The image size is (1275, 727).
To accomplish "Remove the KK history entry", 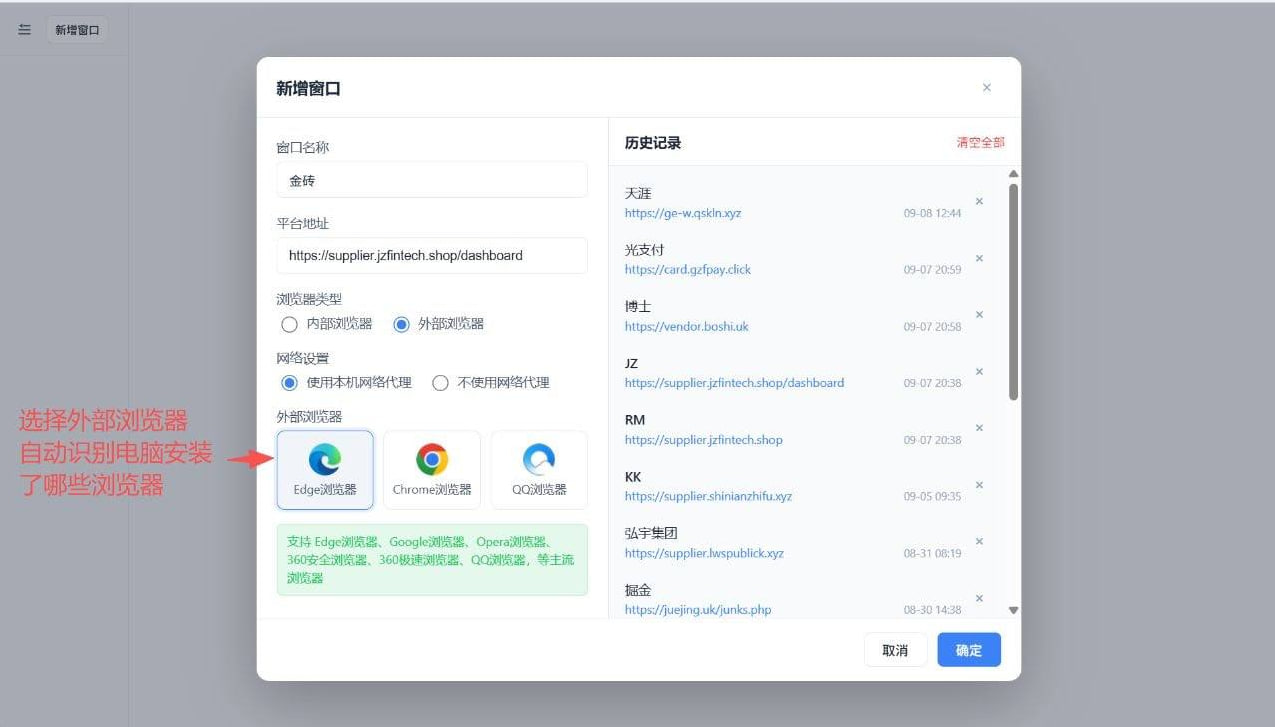I will coord(979,485).
